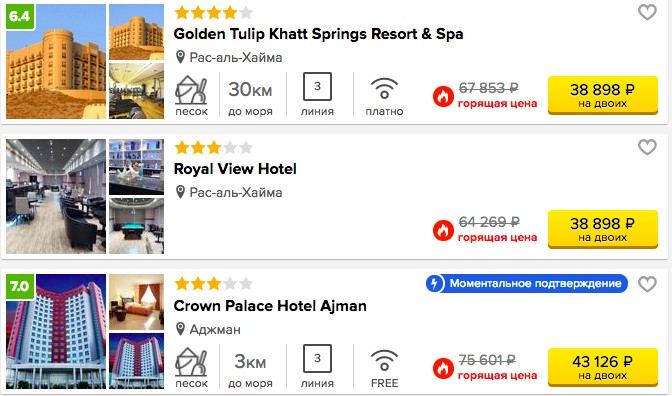Open the billiard table thumbnail of Royal View
This screenshot has width=672, height=396.
click(x=136, y=226)
